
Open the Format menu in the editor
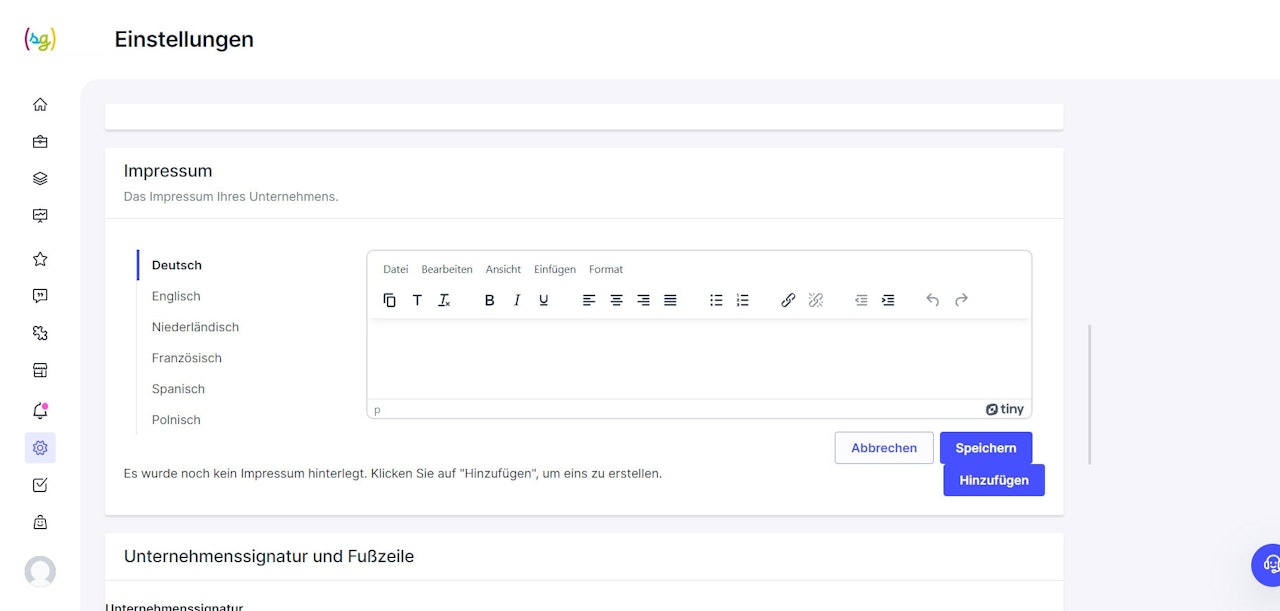(606, 269)
